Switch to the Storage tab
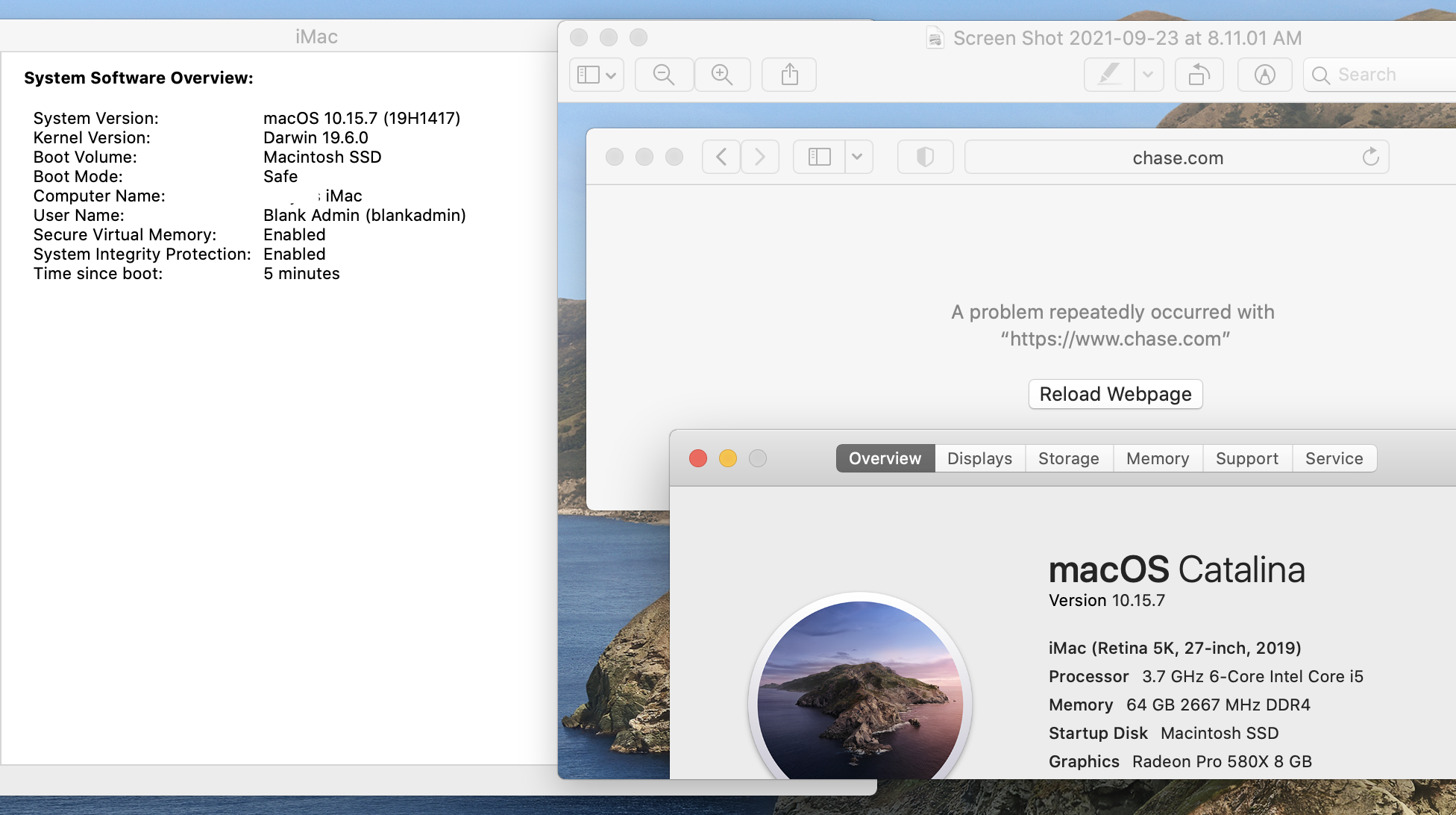Screen dimensions: 1456x815 pos(1068,458)
